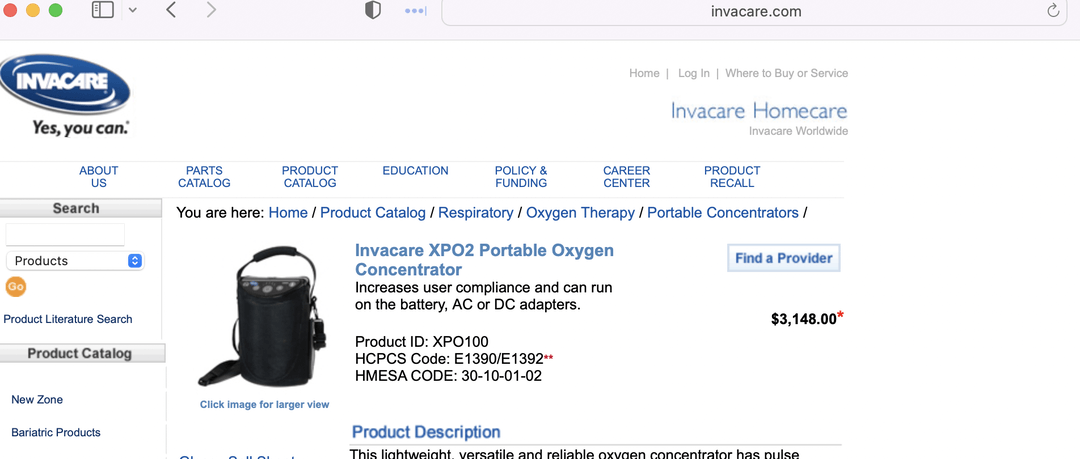Open the Policy & Funding menu item
Screen dimensions: 1080x459
(x=521, y=177)
